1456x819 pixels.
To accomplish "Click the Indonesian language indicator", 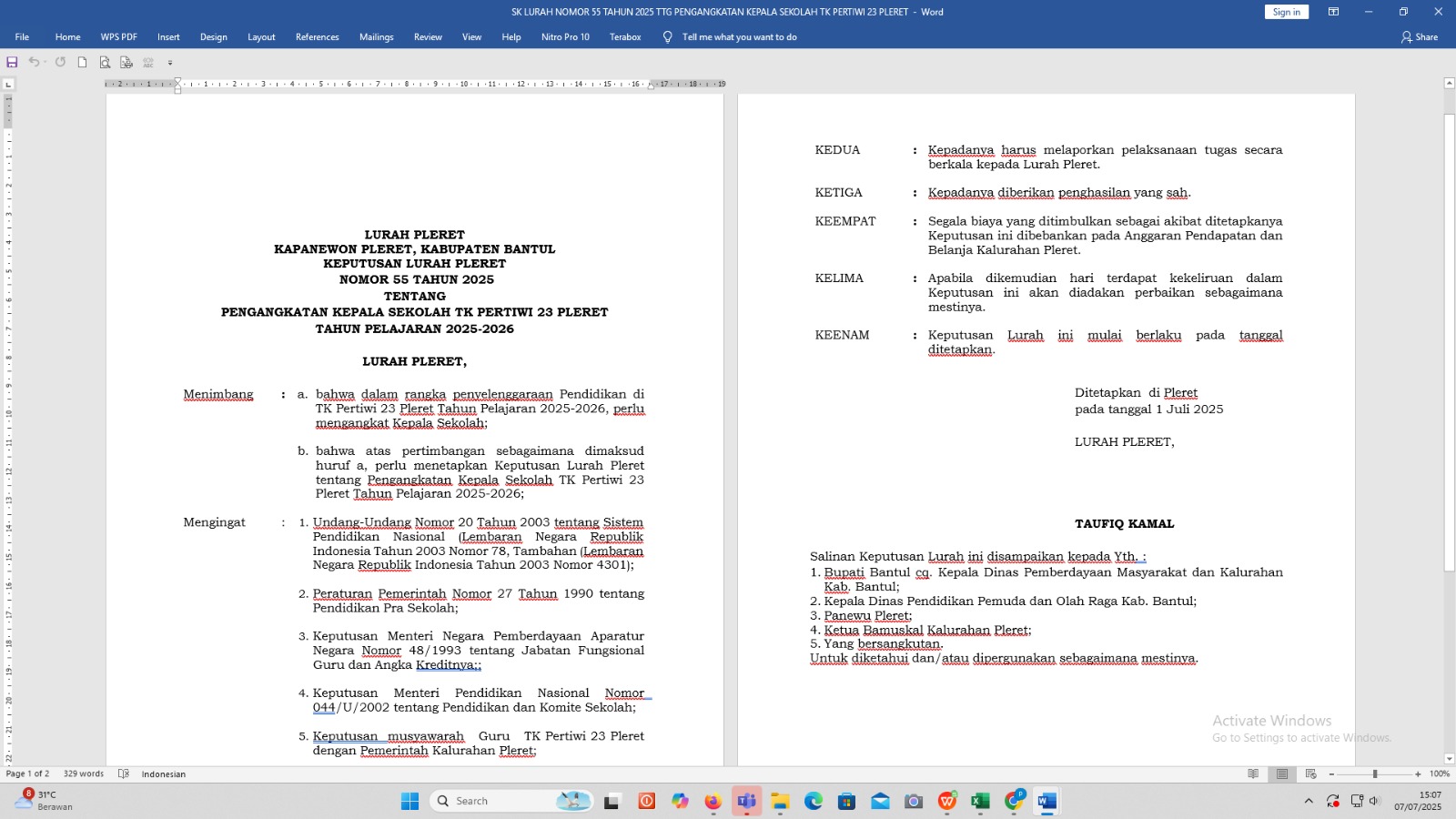I will tap(164, 774).
